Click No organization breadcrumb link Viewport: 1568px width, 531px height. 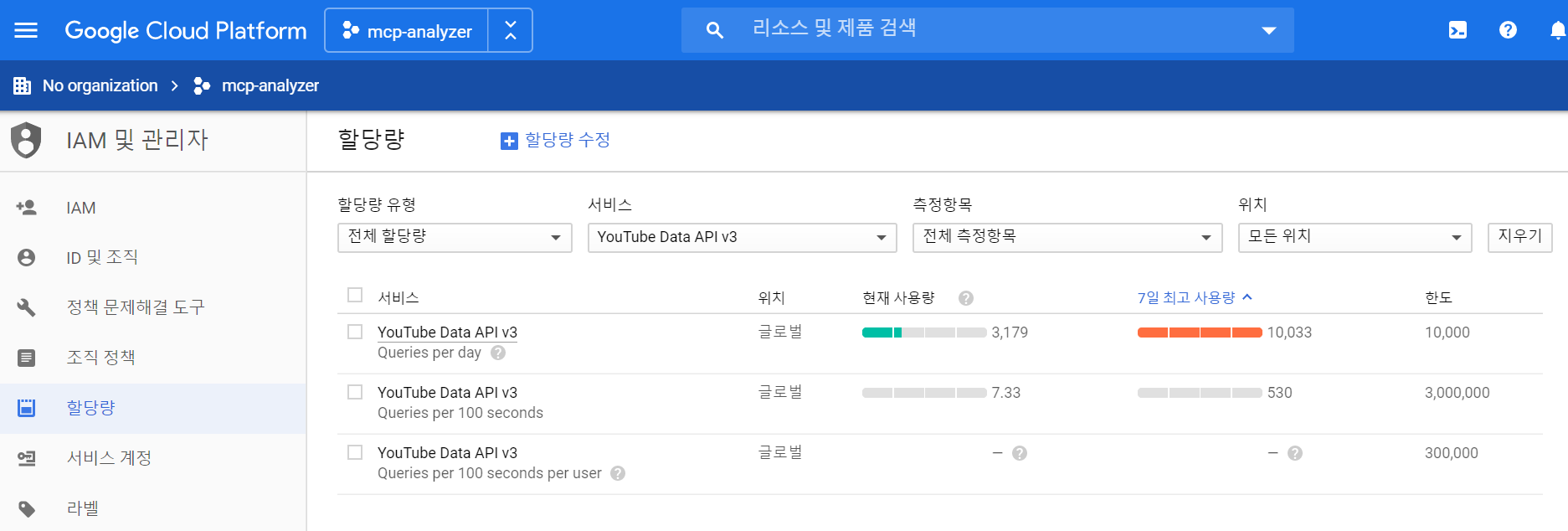pos(100,85)
